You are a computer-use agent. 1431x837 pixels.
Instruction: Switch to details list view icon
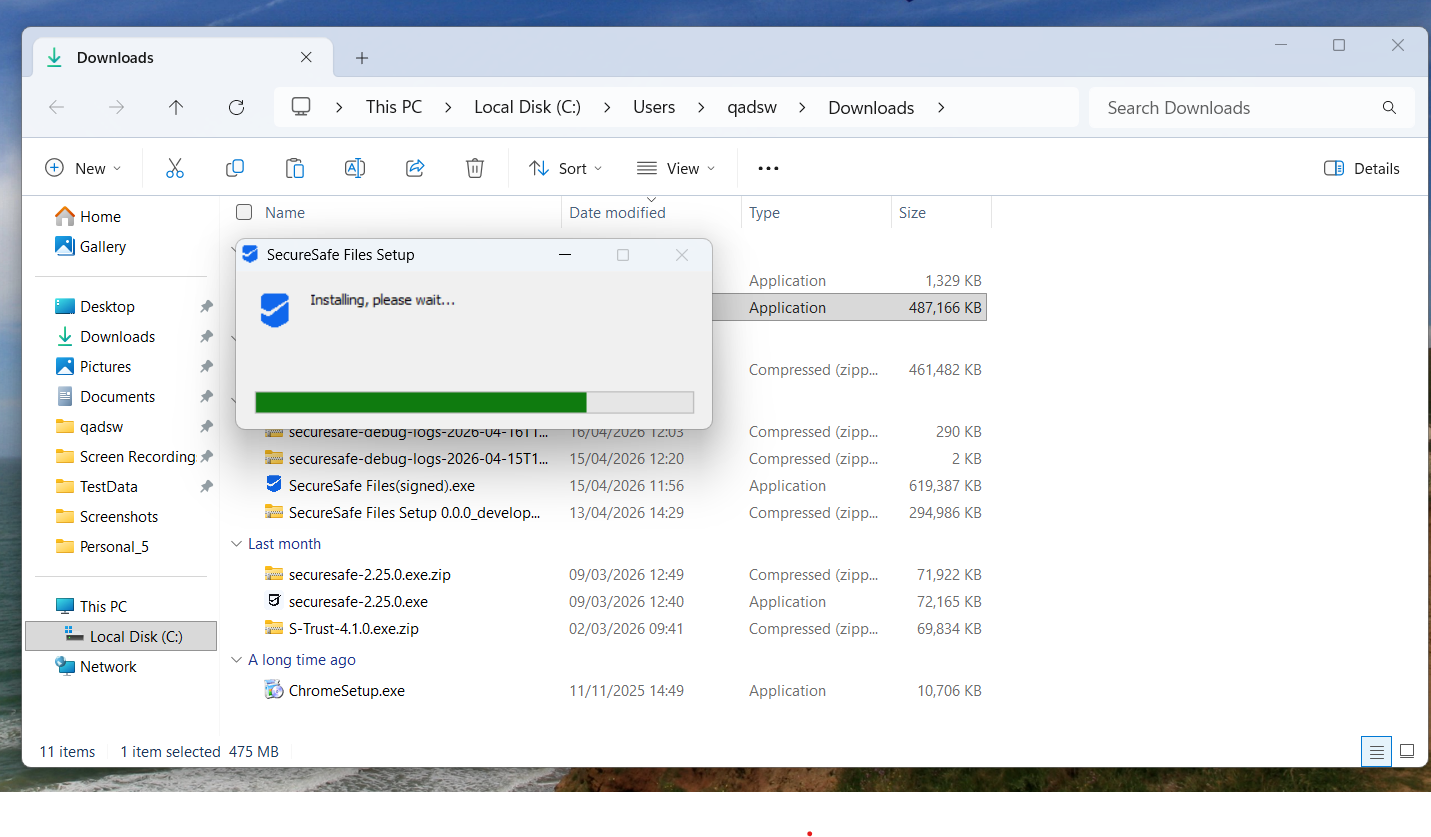(x=1377, y=751)
